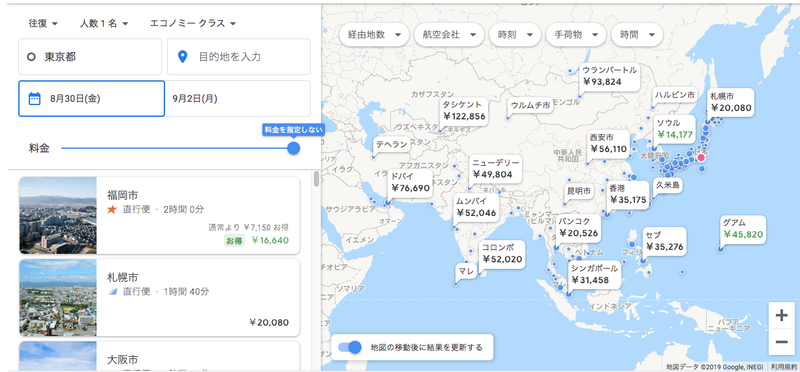Zoom in the map with plus button

[x=781, y=315]
